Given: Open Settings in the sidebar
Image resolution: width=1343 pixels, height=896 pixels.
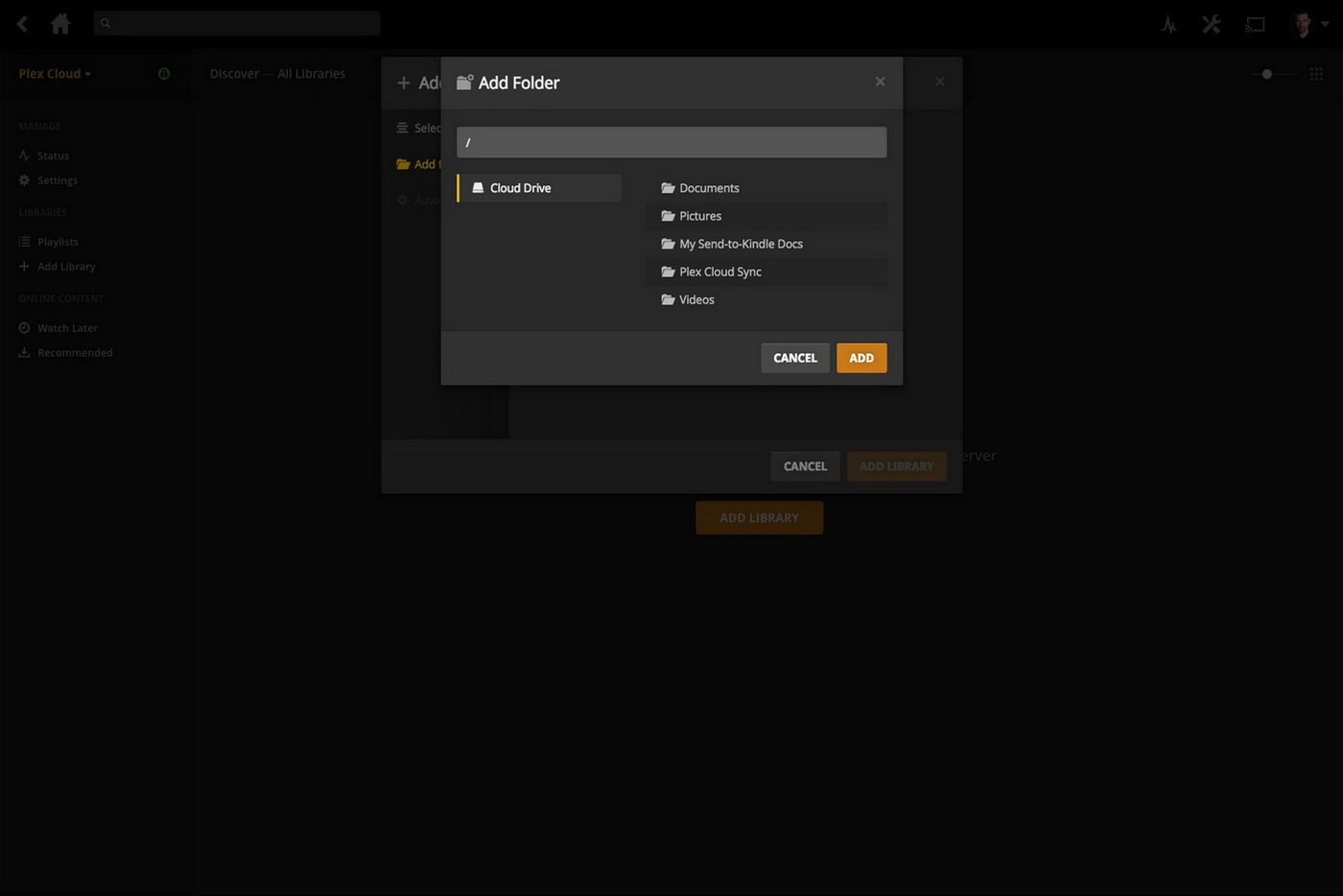Looking at the screenshot, I should 58,180.
